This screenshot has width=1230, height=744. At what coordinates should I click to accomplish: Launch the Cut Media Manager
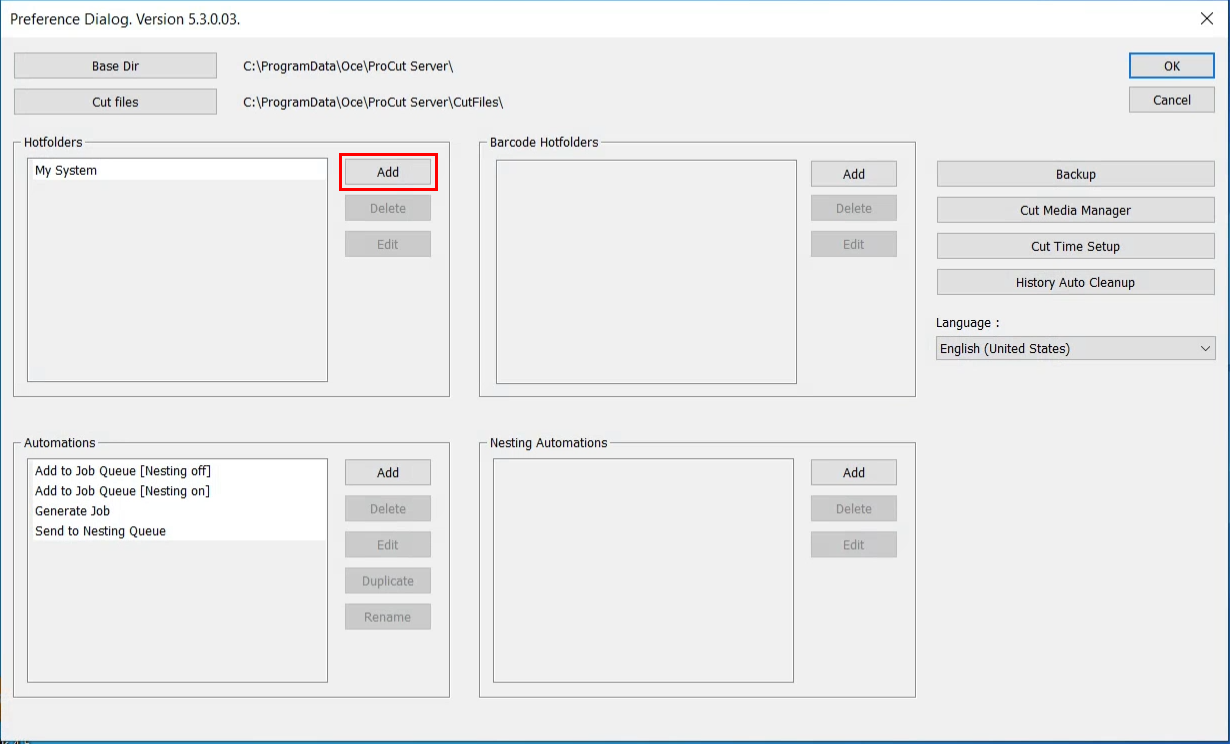[x=1075, y=210]
